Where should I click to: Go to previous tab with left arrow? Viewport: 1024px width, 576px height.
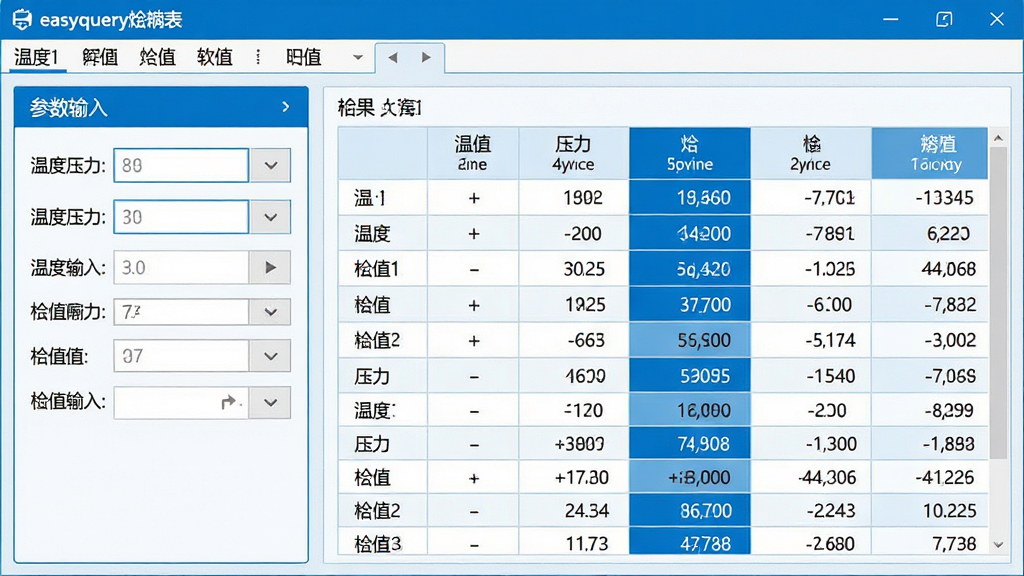392,57
